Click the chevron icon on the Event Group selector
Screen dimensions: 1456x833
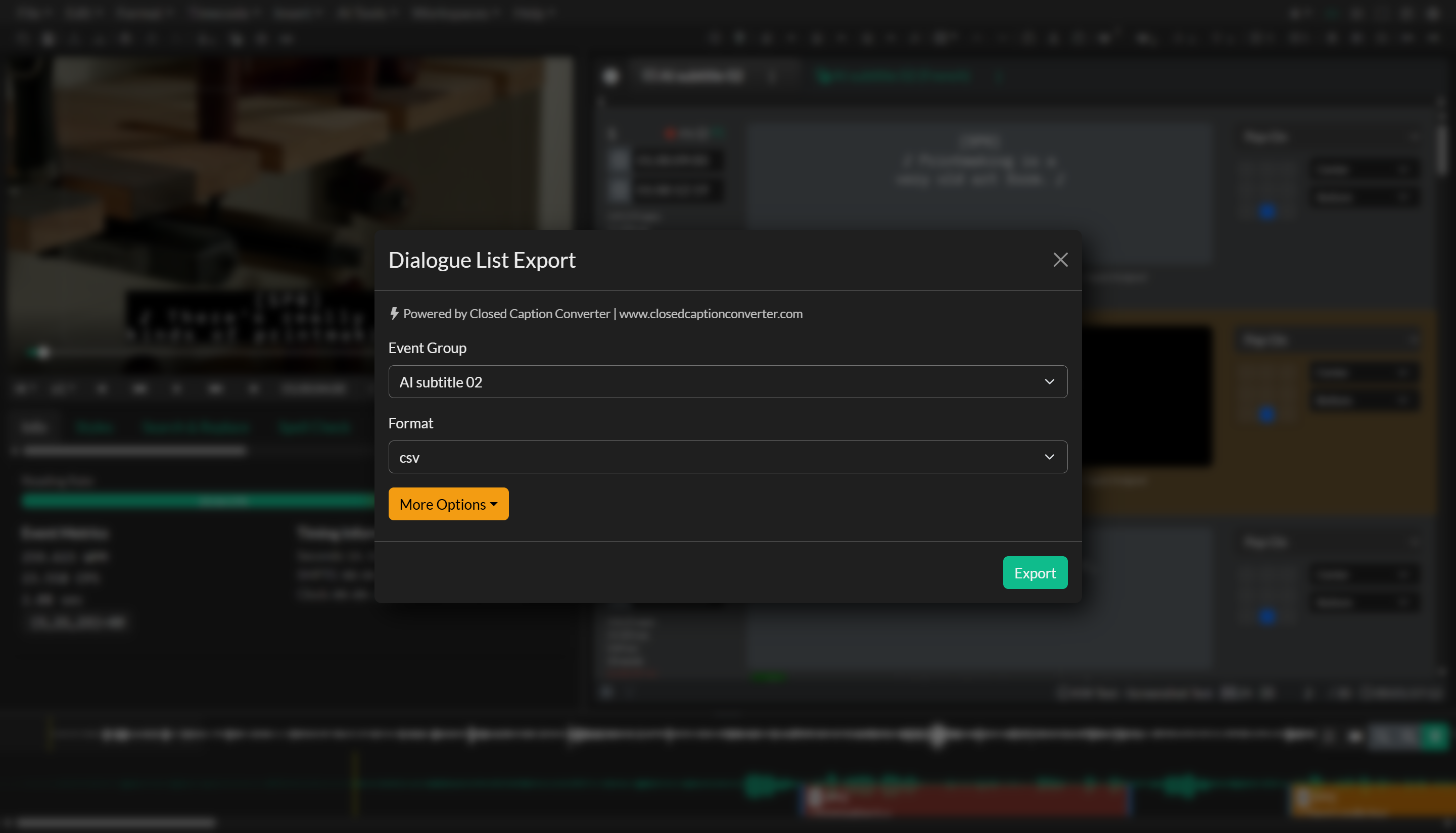pos(1050,381)
